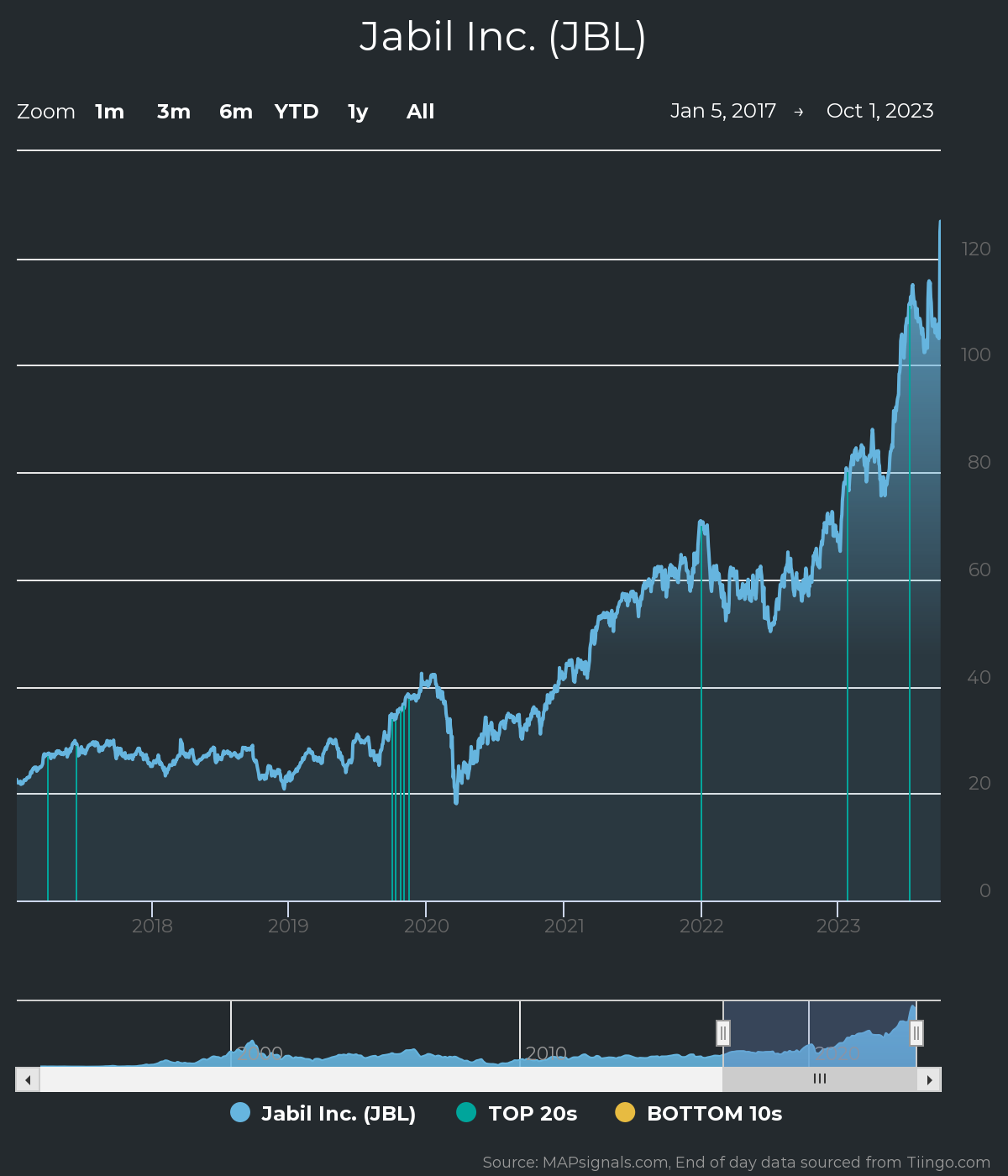Toggle the BOTTOM 10s series legend
The image size is (1008, 1176).
pos(699,1113)
